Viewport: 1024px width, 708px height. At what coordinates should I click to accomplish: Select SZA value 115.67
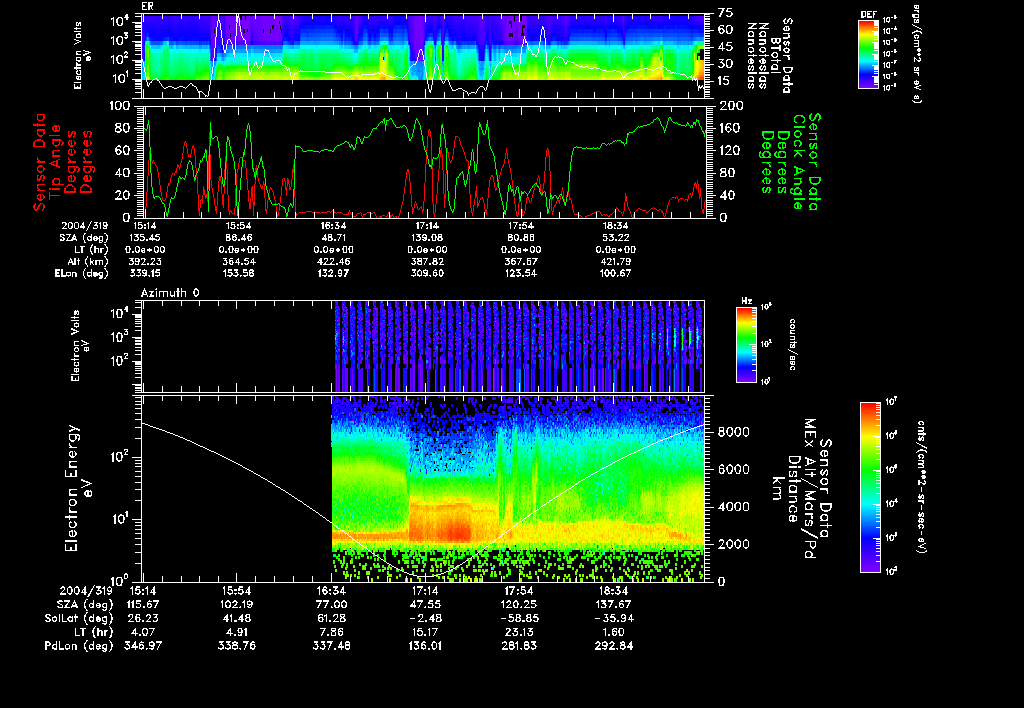pos(142,604)
